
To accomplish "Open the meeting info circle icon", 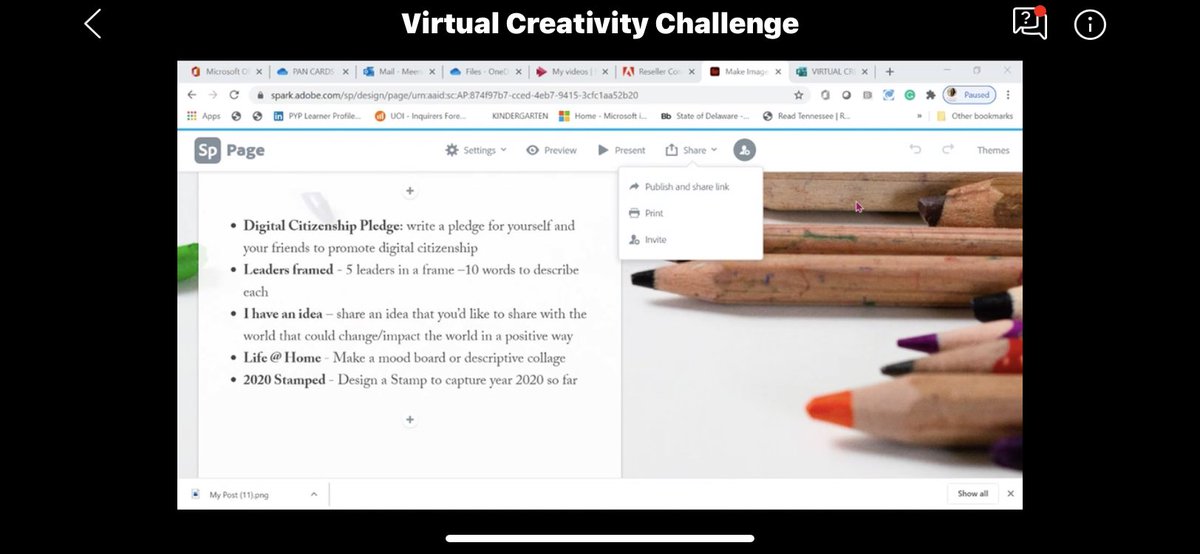I will click(x=1089, y=24).
